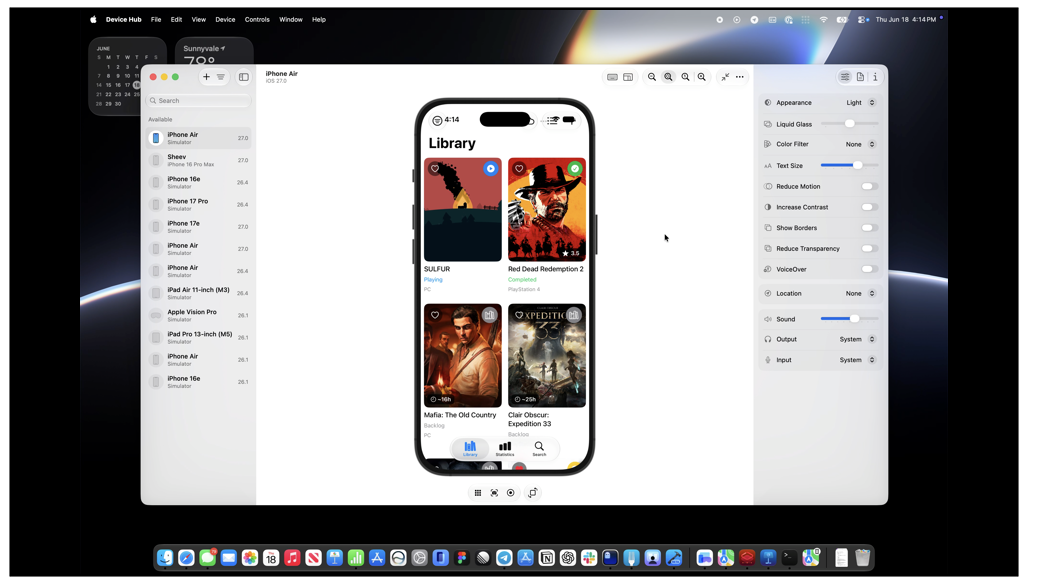Adjust the Sound volume slider

pos(850,318)
